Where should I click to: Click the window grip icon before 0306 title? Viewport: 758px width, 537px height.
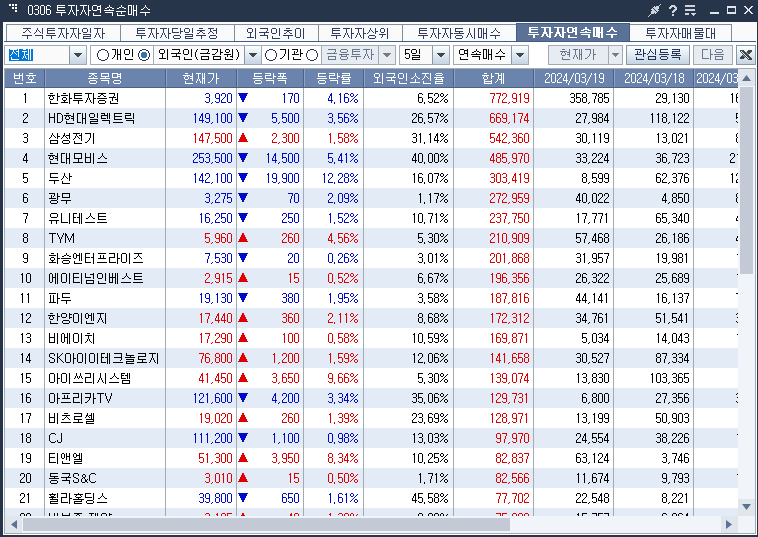pos(14,8)
